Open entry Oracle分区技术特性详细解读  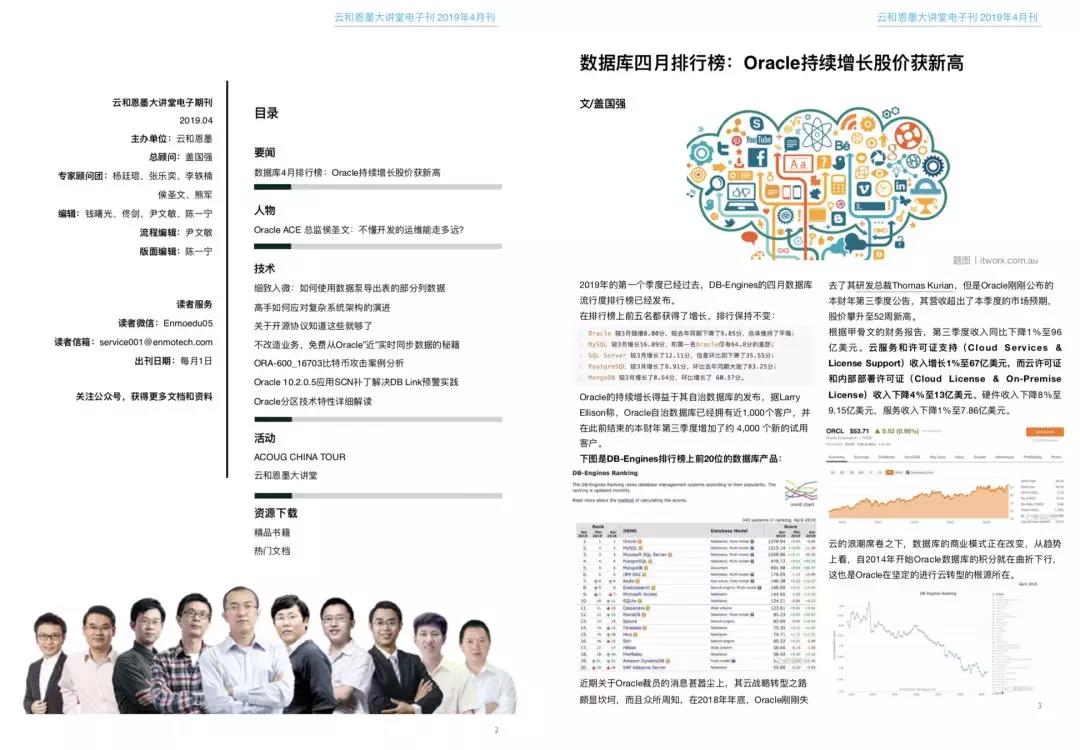[313, 401]
